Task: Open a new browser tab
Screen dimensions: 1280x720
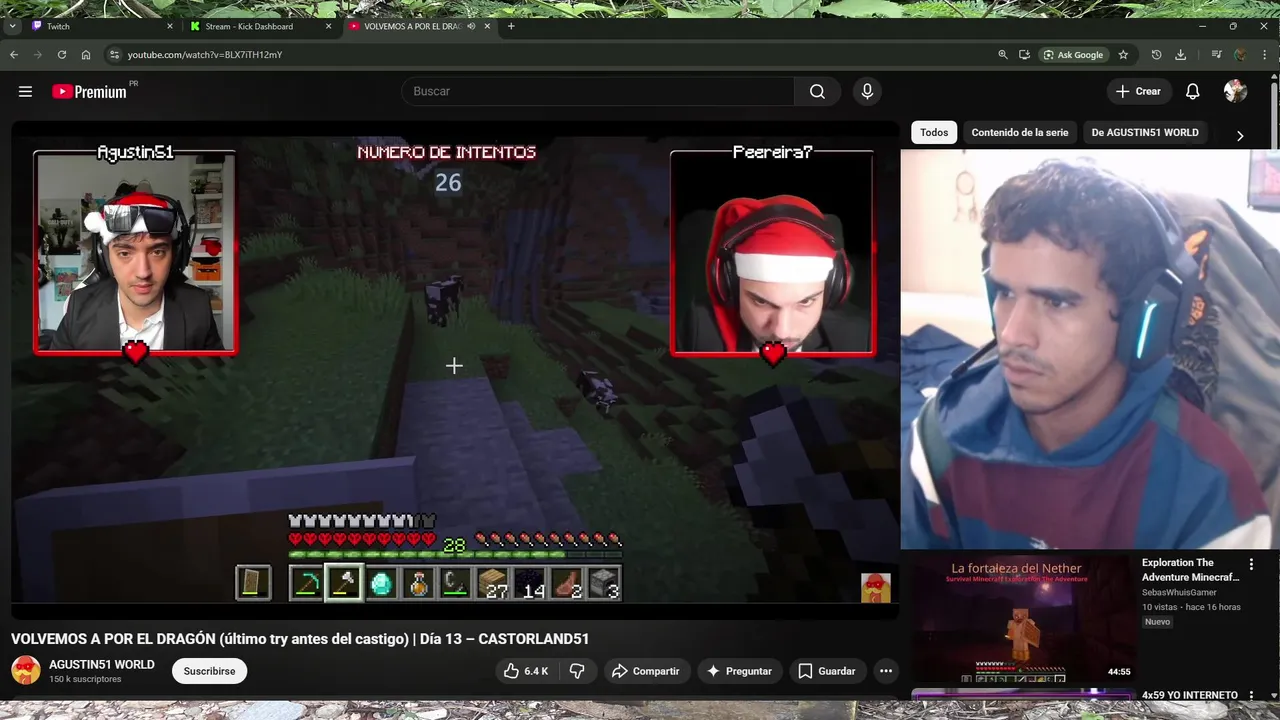Action: coord(511,26)
